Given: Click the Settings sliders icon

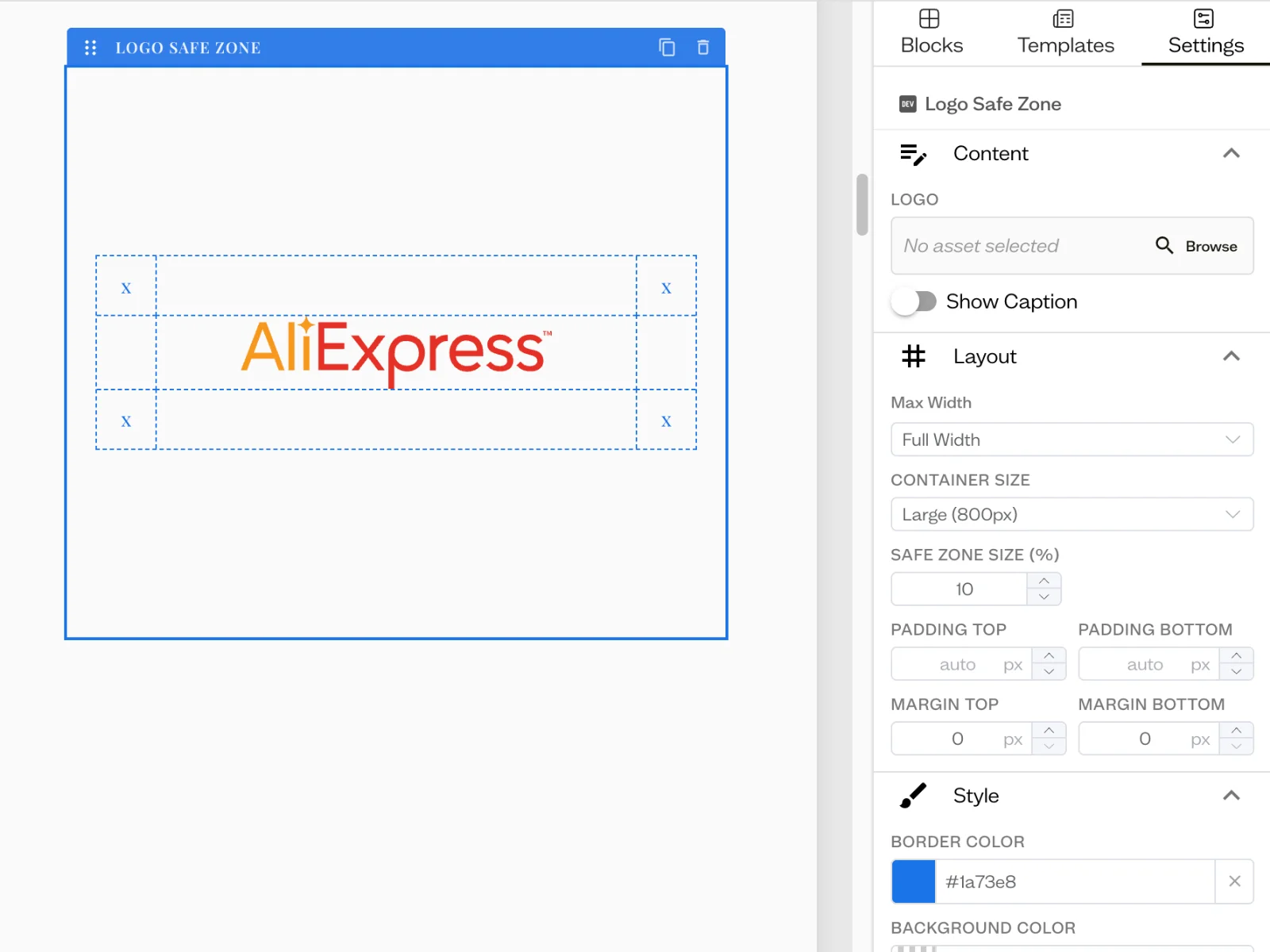Looking at the screenshot, I should point(1204,18).
